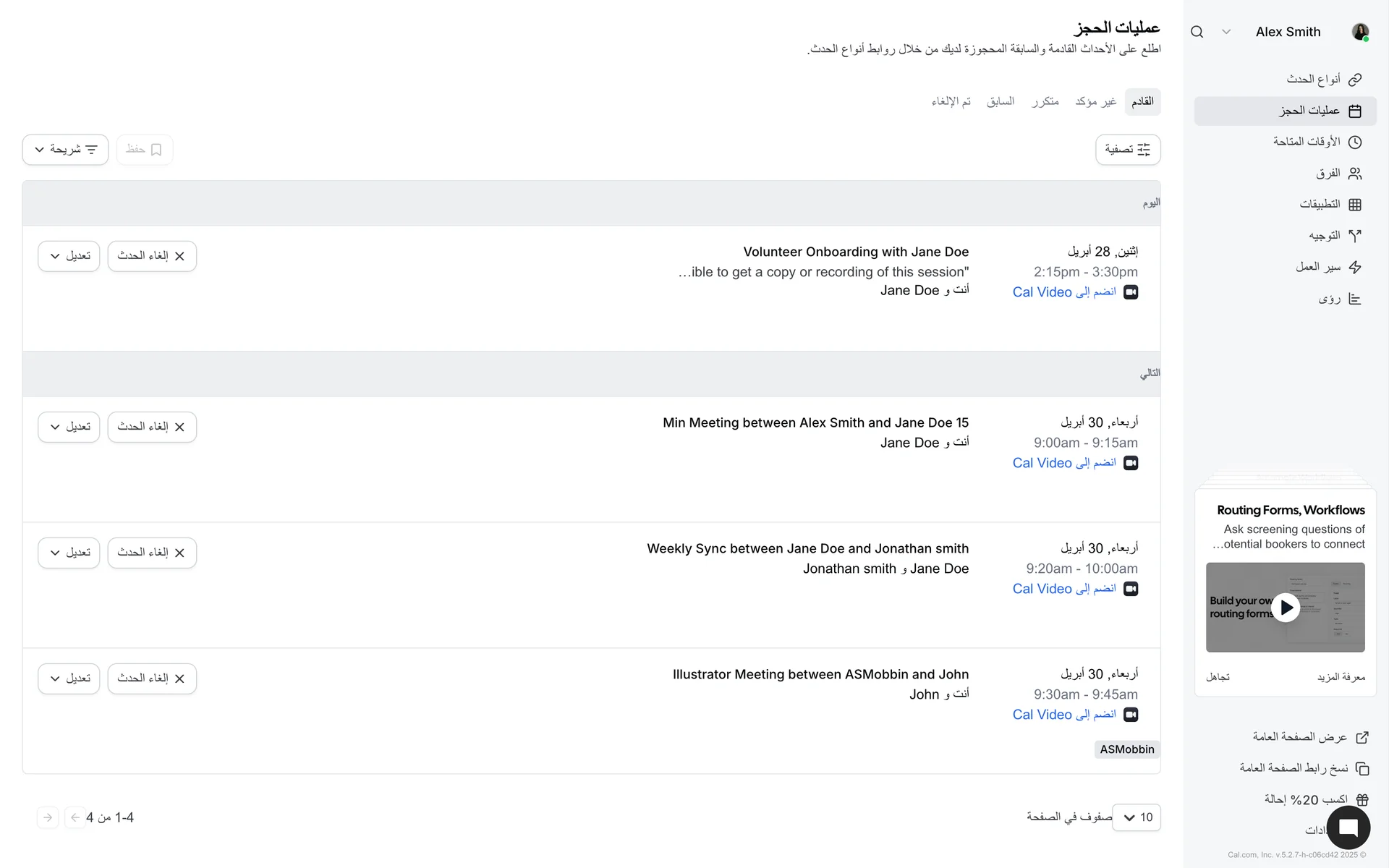The width and height of the screenshot is (1389, 868).
Task: Expand the segment (شريحة) dropdown
Action: tap(65, 150)
